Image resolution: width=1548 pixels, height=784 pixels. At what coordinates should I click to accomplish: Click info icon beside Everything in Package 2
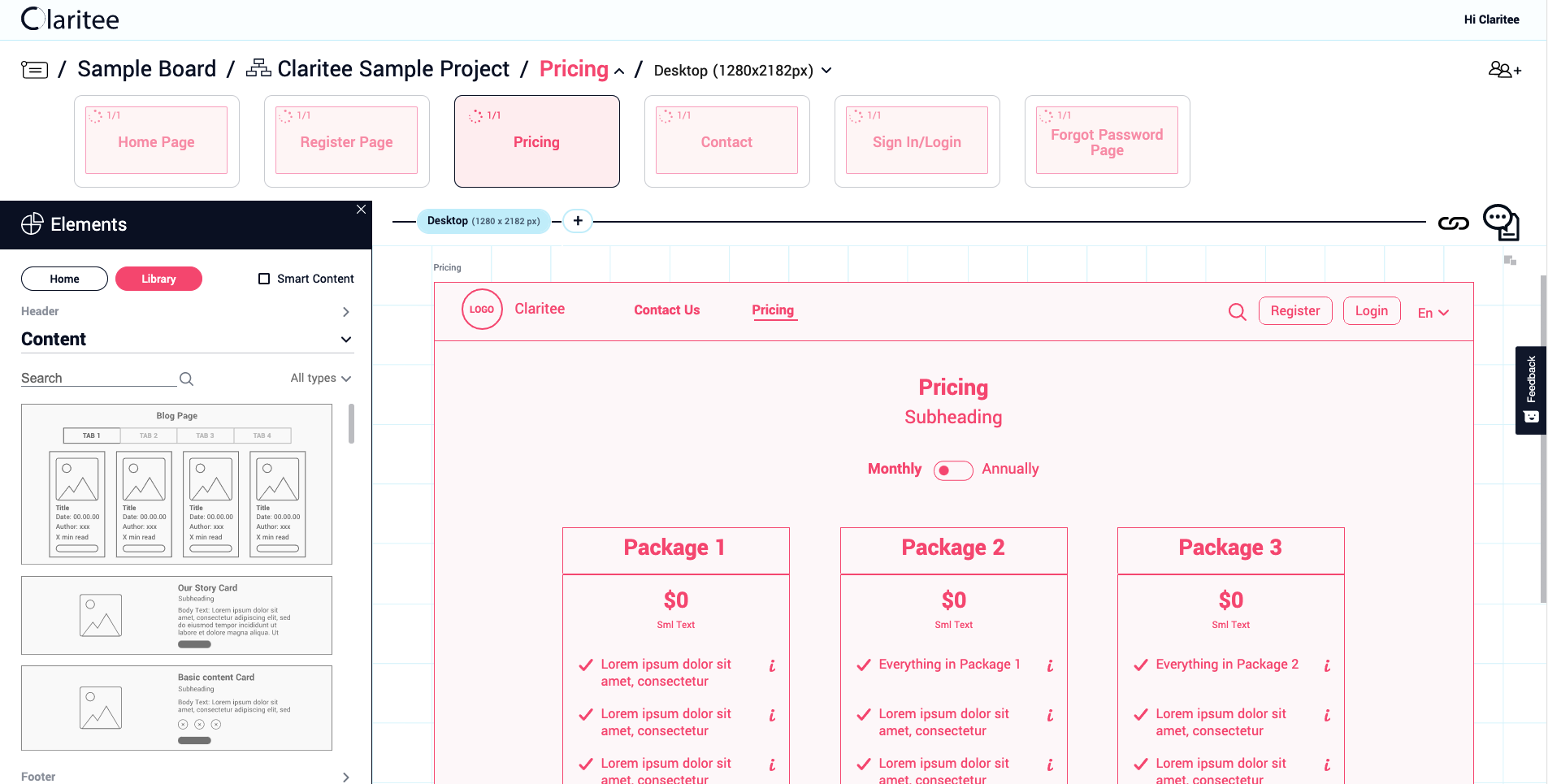(x=1327, y=665)
